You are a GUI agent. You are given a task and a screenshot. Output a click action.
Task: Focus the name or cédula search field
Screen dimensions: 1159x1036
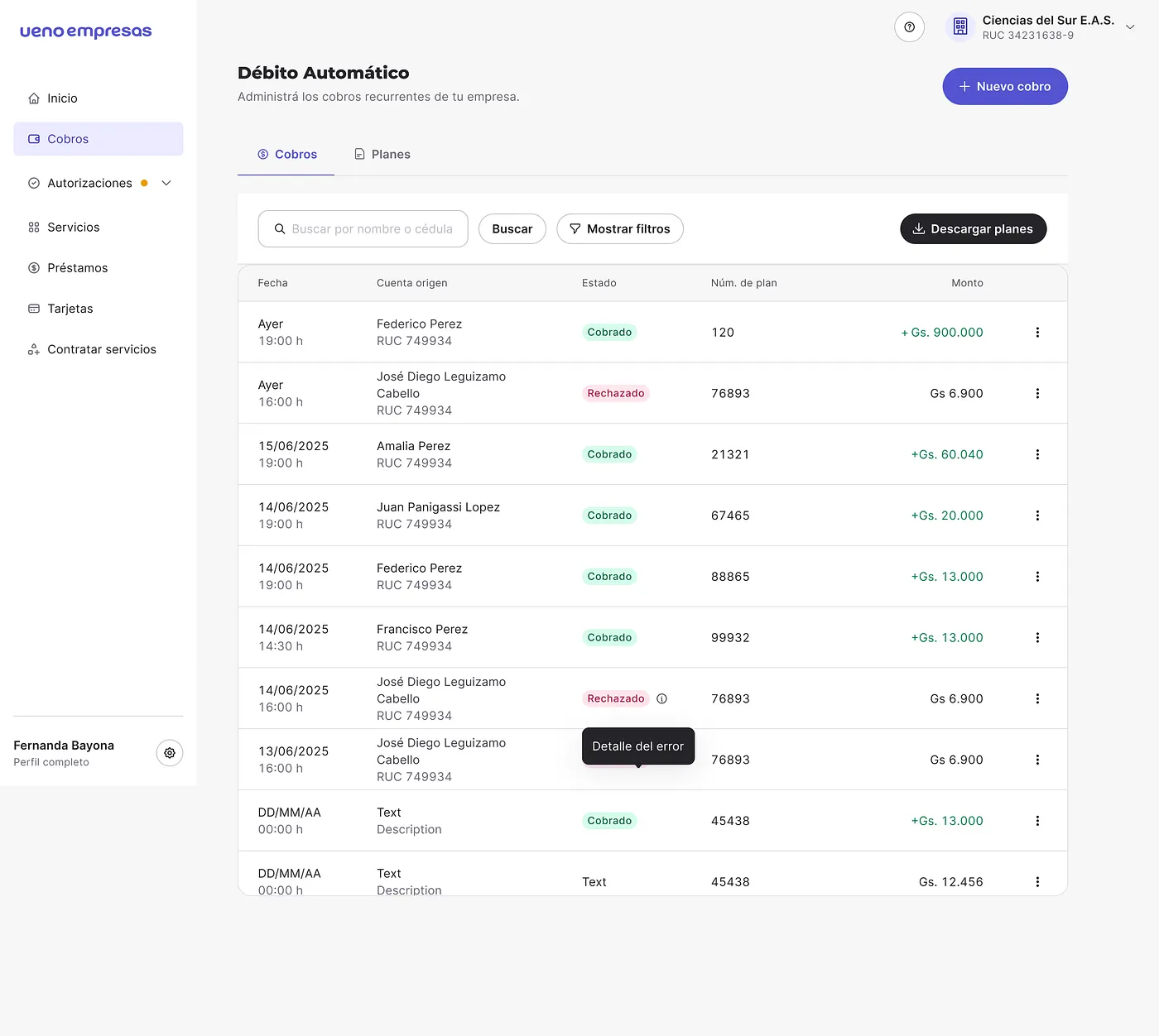tap(363, 229)
